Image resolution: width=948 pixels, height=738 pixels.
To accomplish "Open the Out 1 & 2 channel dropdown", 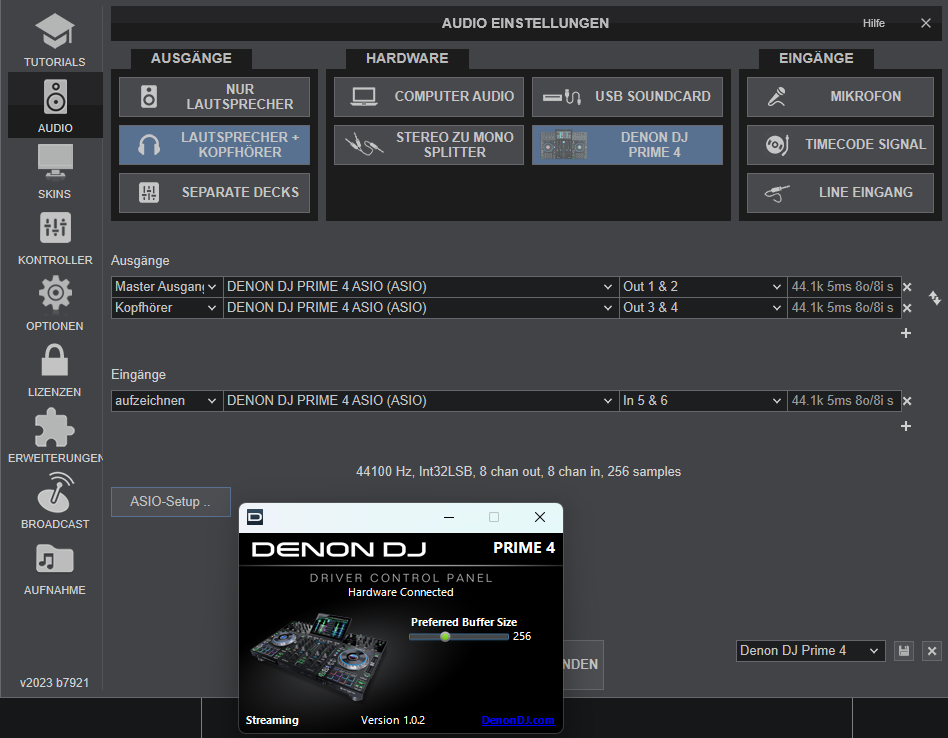I will click(x=703, y=286).
